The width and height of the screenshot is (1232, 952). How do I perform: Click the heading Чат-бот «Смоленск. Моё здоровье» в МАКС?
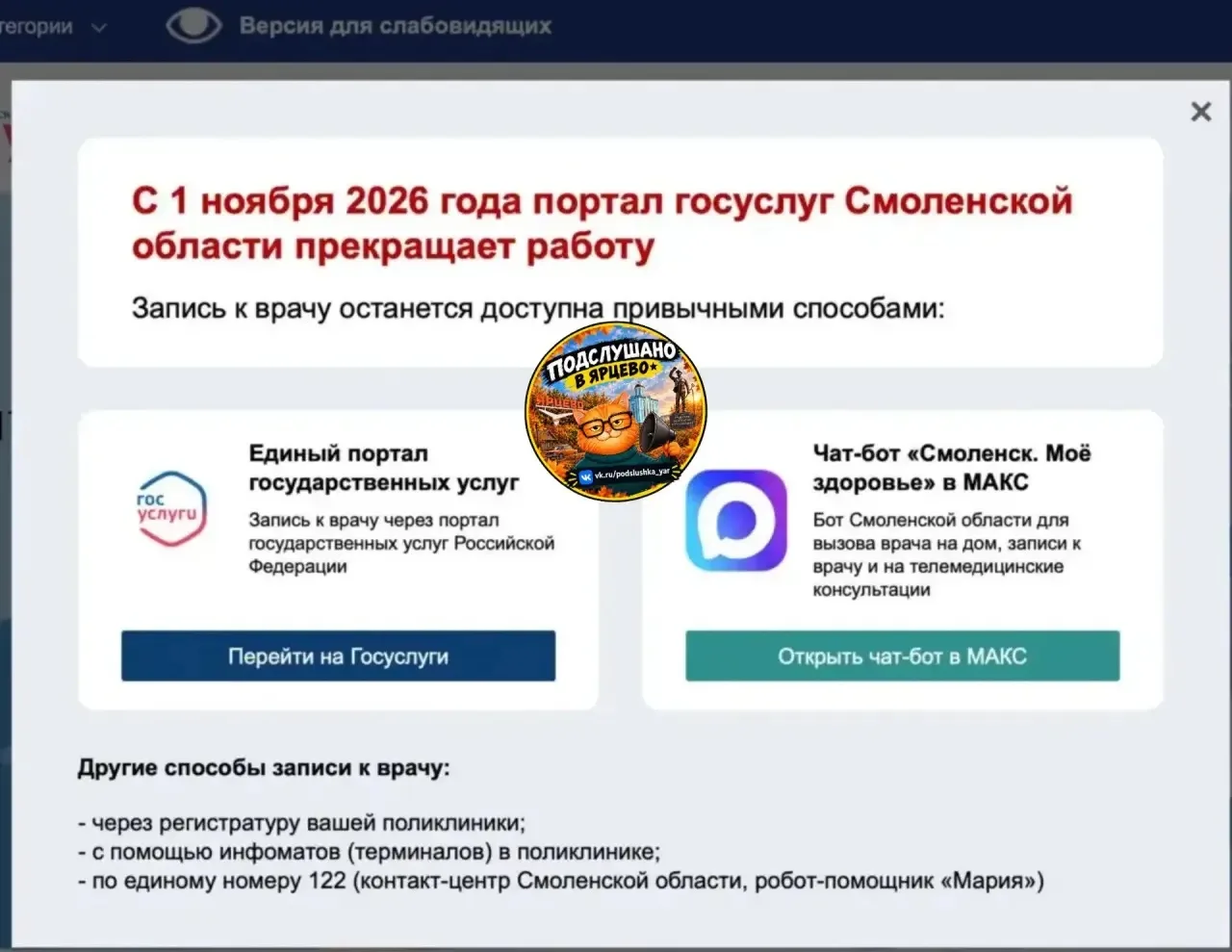coord(952,468)
